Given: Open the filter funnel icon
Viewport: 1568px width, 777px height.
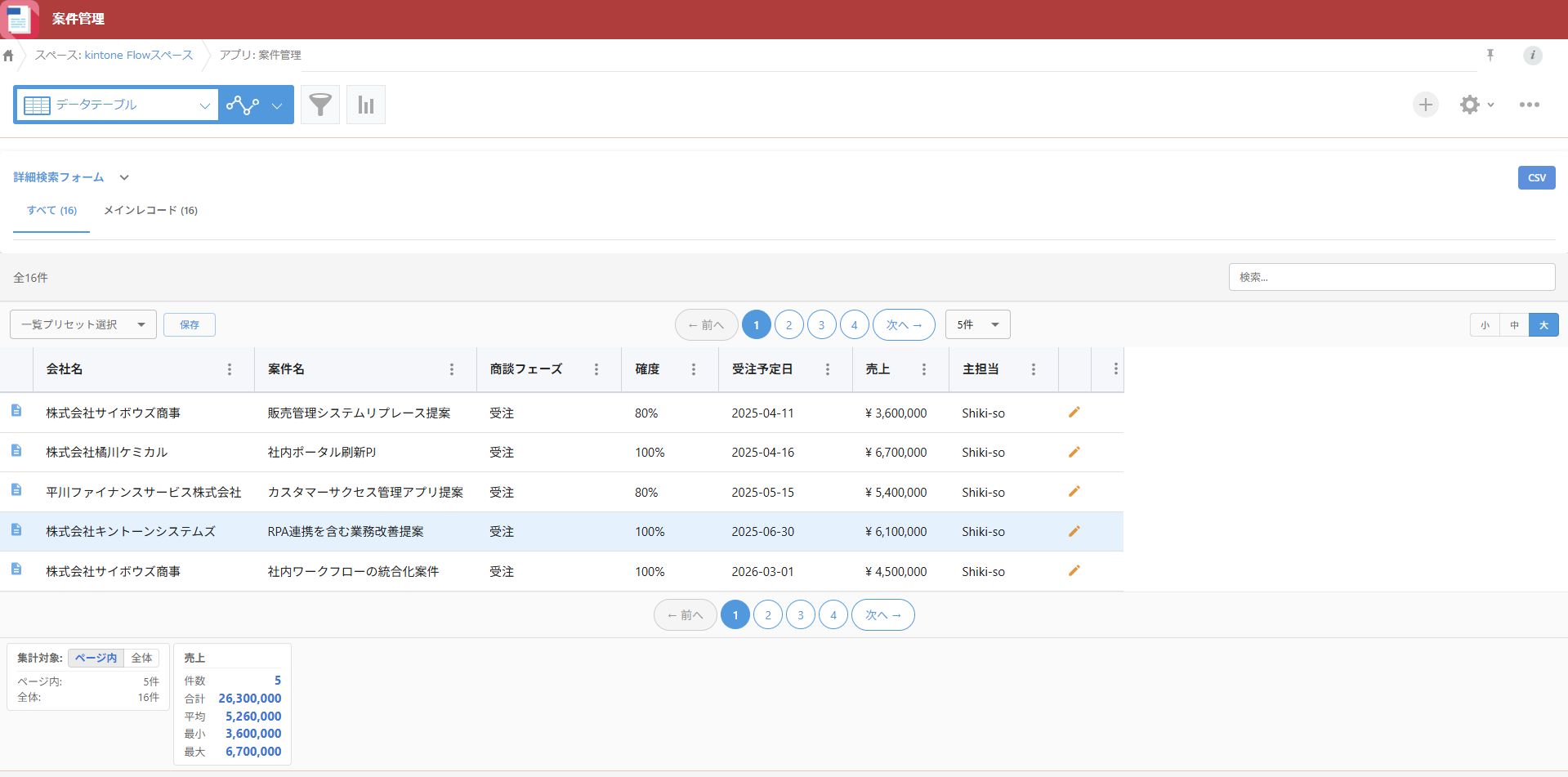Looking at the screenshot, I should (x=320, y=105).
